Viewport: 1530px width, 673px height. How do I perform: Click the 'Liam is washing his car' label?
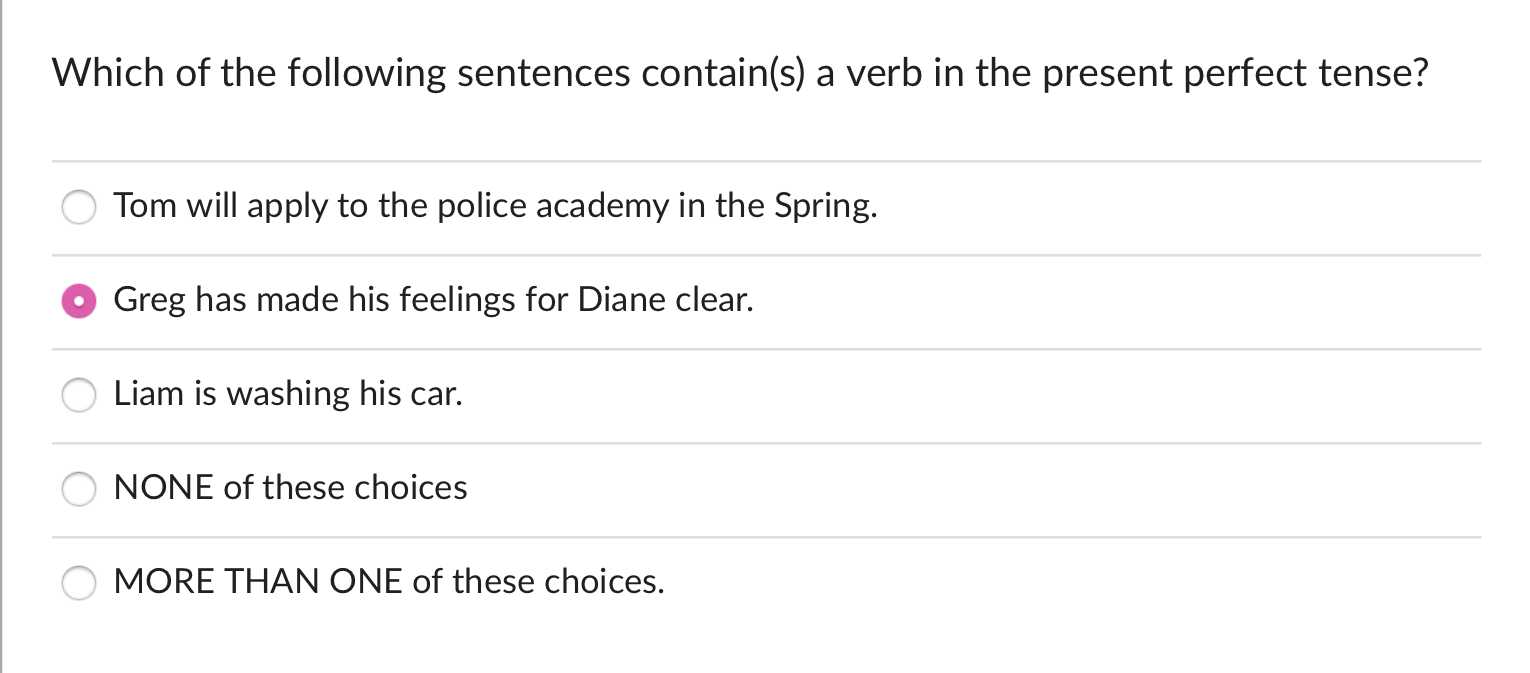pos(288,394)
